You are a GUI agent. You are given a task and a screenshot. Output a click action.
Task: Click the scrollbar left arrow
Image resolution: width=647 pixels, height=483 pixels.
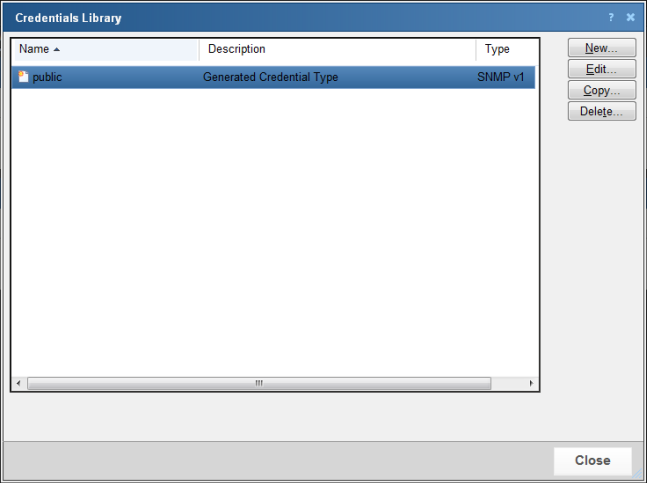coord(18,383)
